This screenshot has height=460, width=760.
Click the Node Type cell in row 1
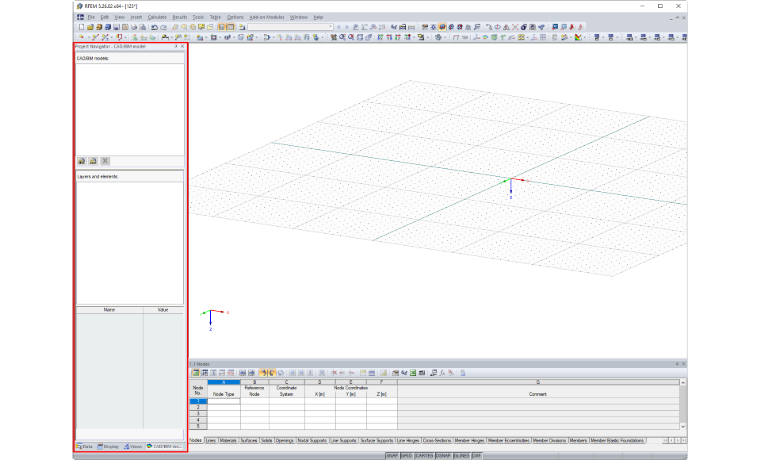click(223, 401)
